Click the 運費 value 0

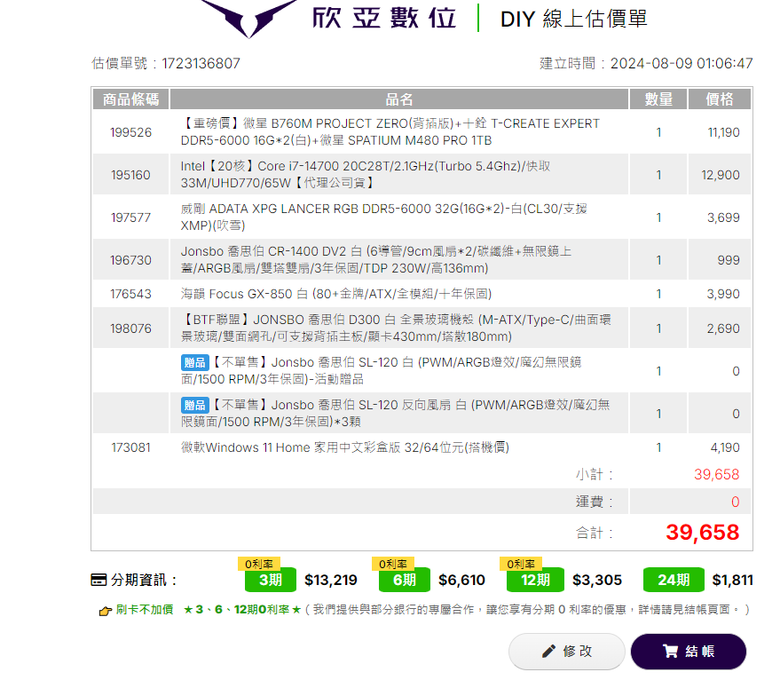pos(735,502)
